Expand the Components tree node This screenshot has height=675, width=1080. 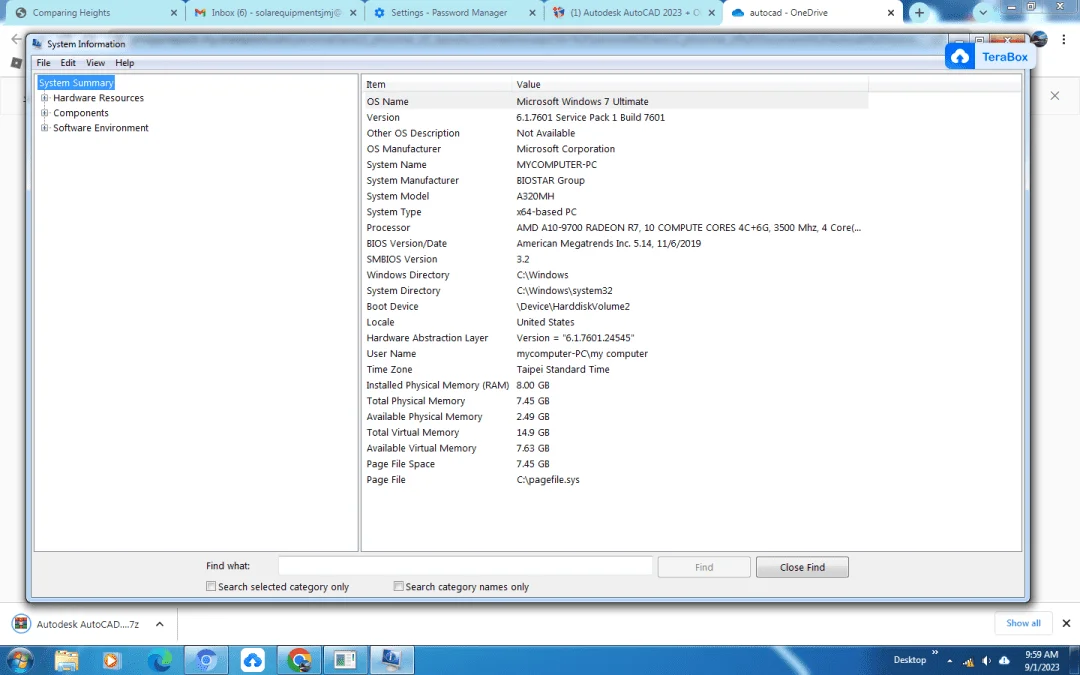click(x=44, y=113)
